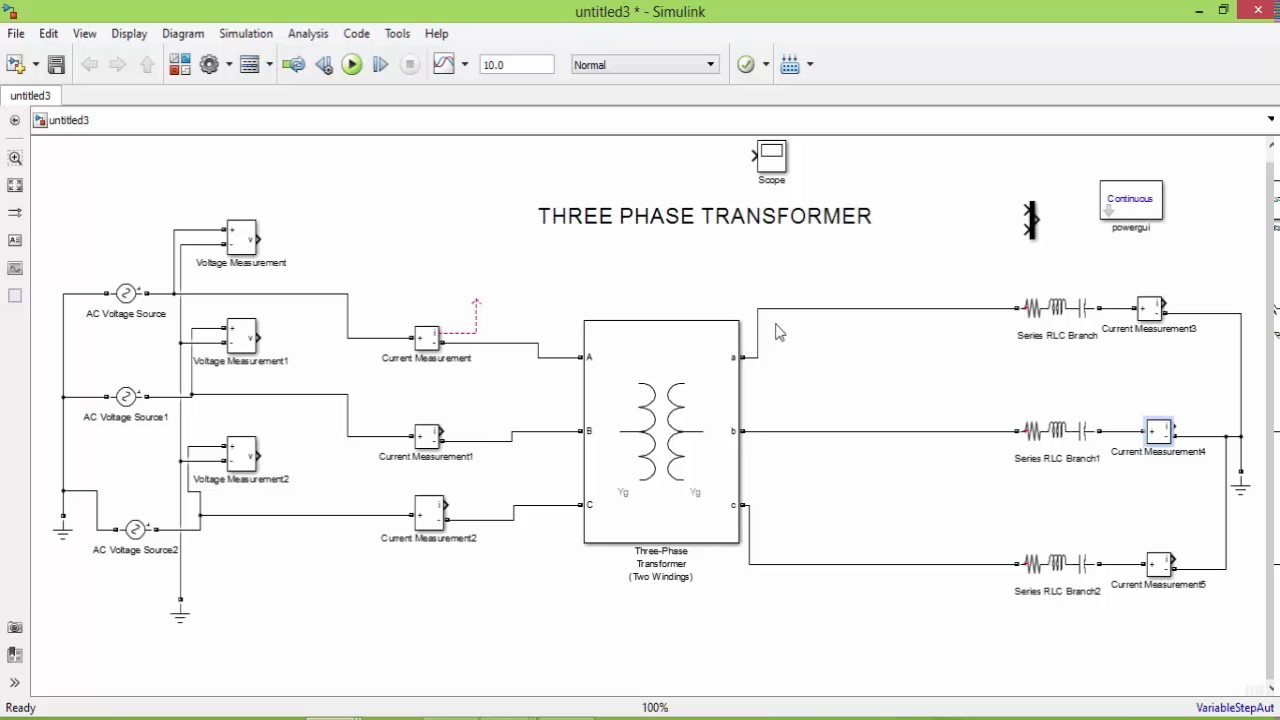This screenshot has width=1280, height=720.
Task: Click the Hide/Show Model Browser arrow icon
Action: [x=15, y=120]
